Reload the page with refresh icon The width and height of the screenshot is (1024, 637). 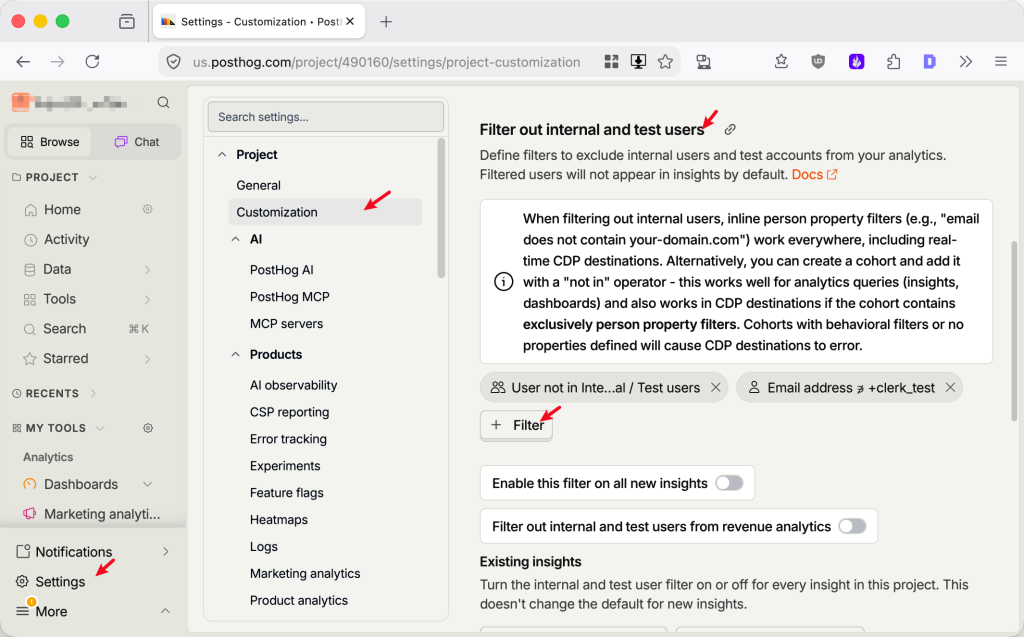93,61
